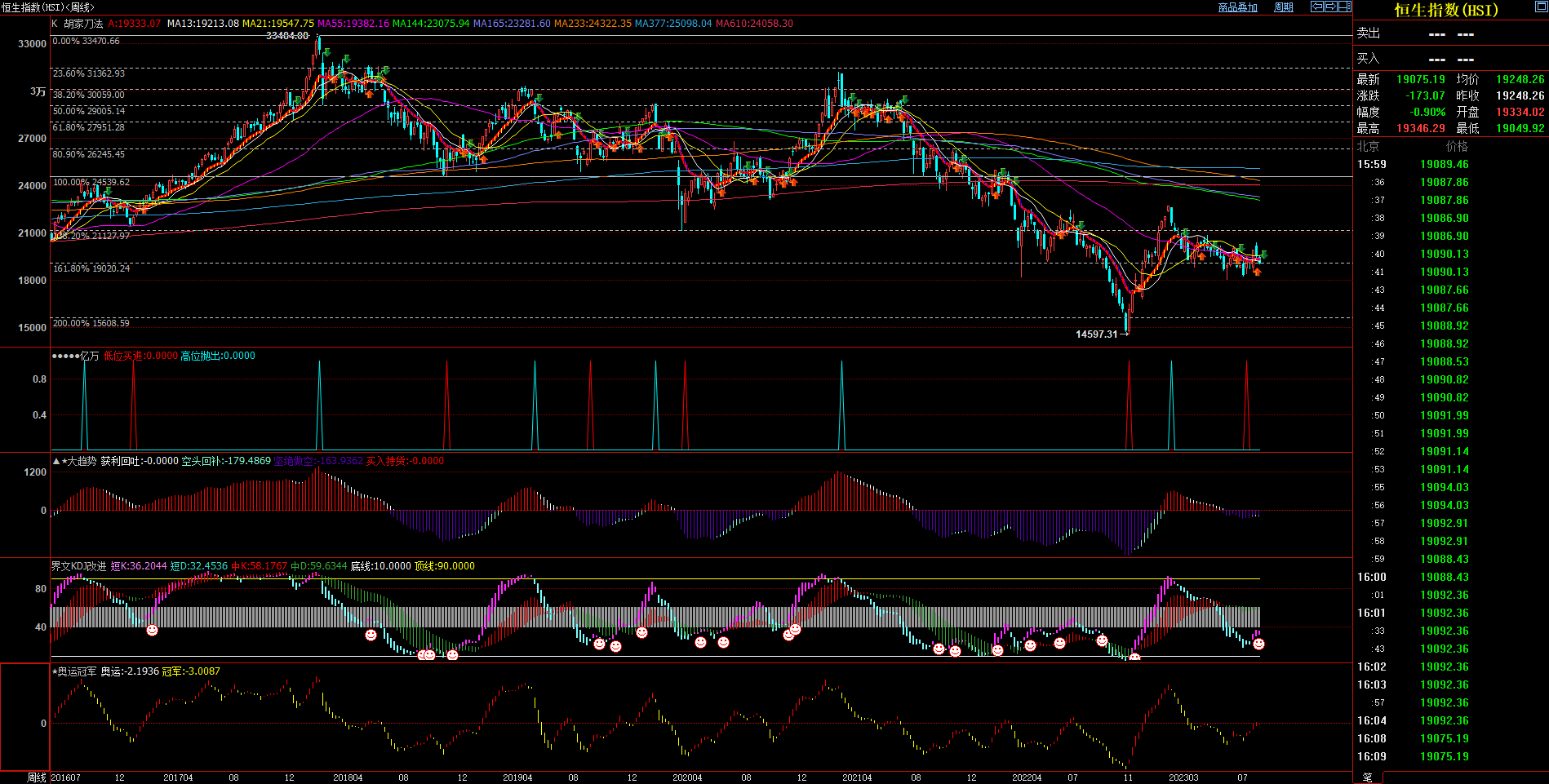Select the 大趋势 indicator label
1549x784 pixels.
click(x=81, y=461)
